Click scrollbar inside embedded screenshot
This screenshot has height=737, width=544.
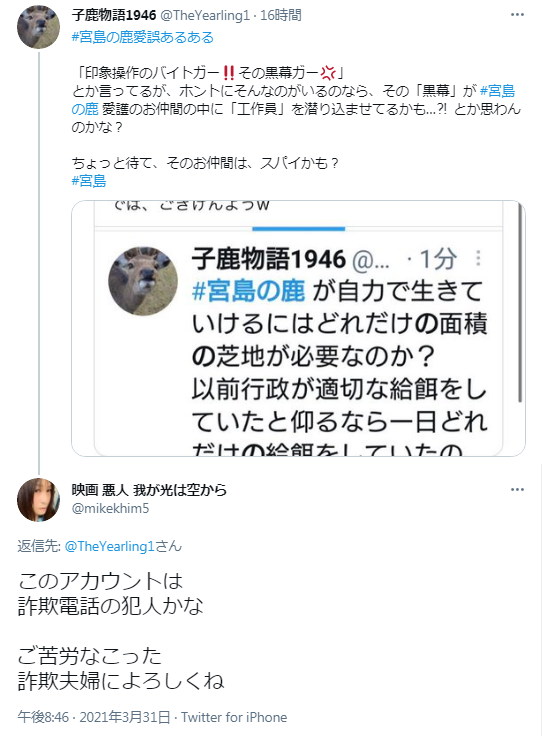pyautogui.click(x=520, y=301)
